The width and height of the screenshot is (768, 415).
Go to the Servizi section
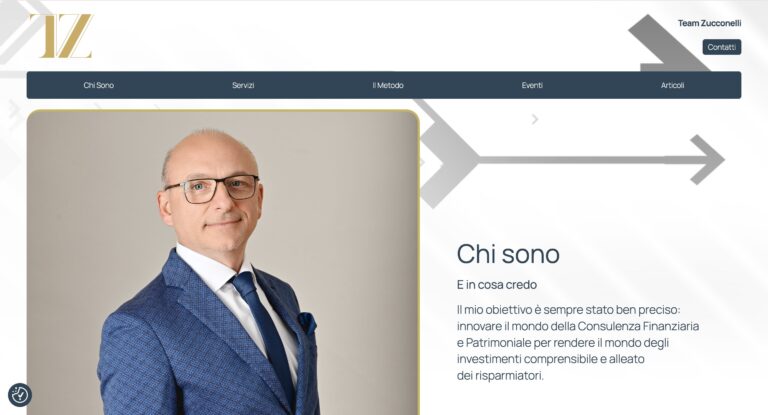pos(243,85)
